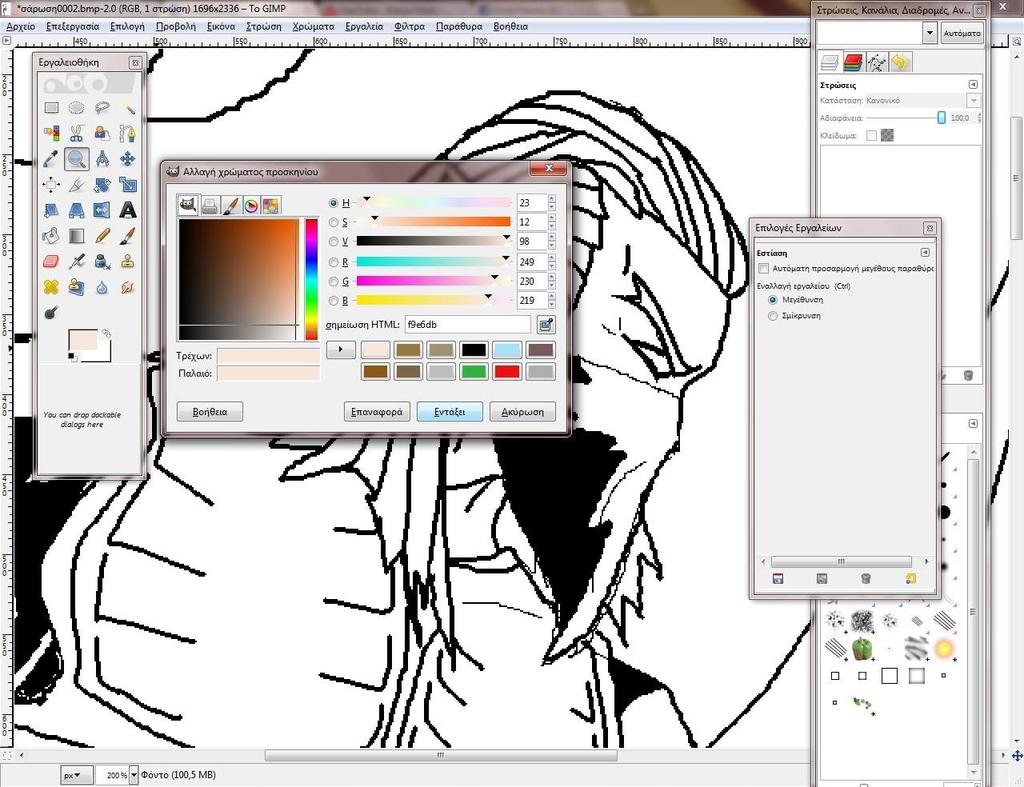
Task: Select the Text tool
Action: click(128, 210)
